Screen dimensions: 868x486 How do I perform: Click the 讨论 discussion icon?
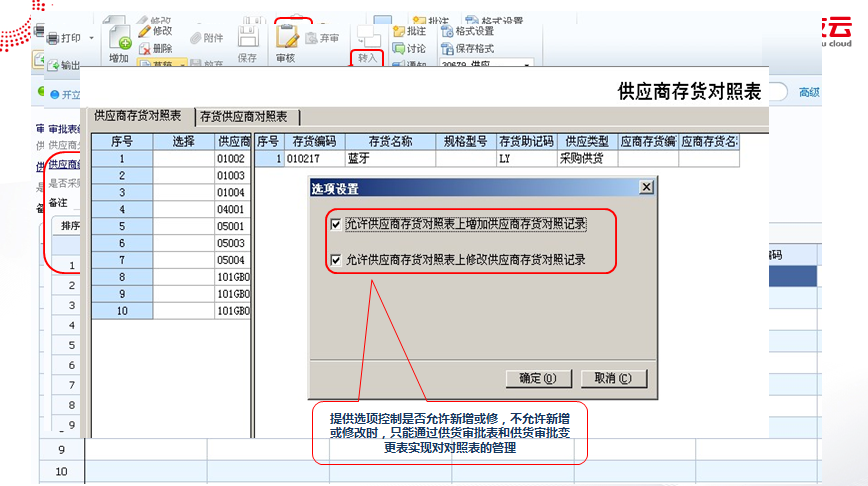pyautogui.click(x=399, y=49)
